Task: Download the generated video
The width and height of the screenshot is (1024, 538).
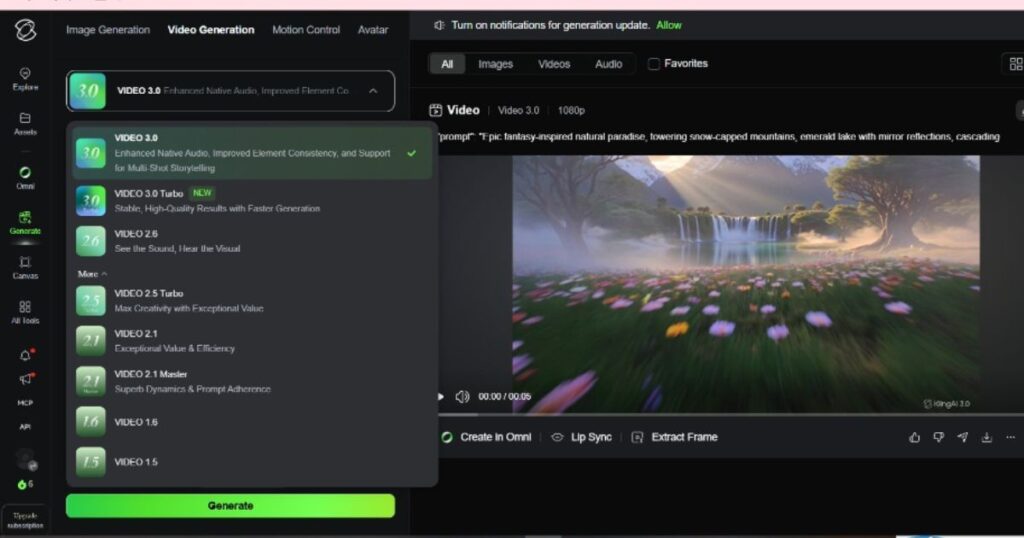Action: pos(987,437)
